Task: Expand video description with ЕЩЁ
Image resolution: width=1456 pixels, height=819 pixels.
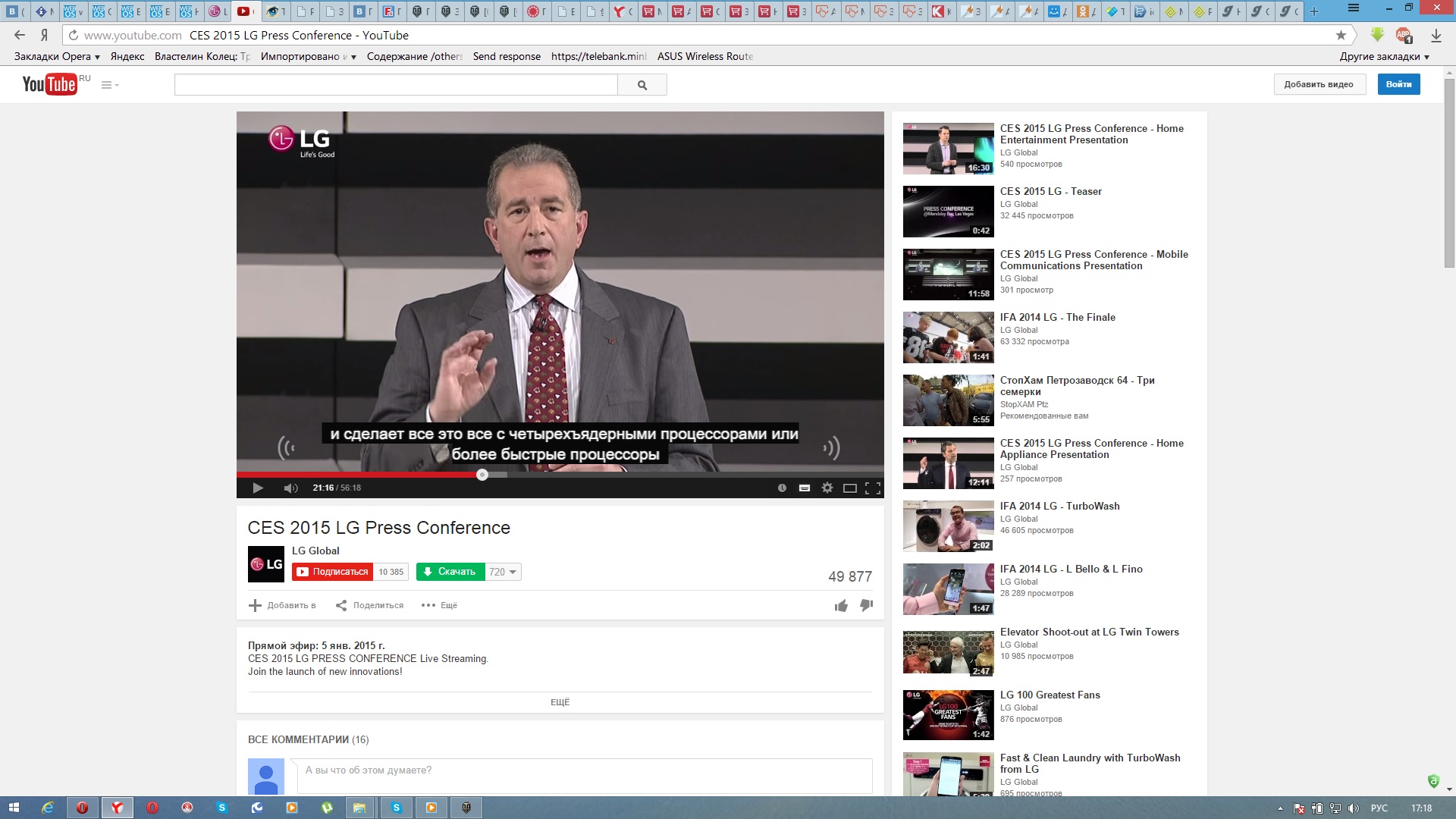Action: (560, 702)
